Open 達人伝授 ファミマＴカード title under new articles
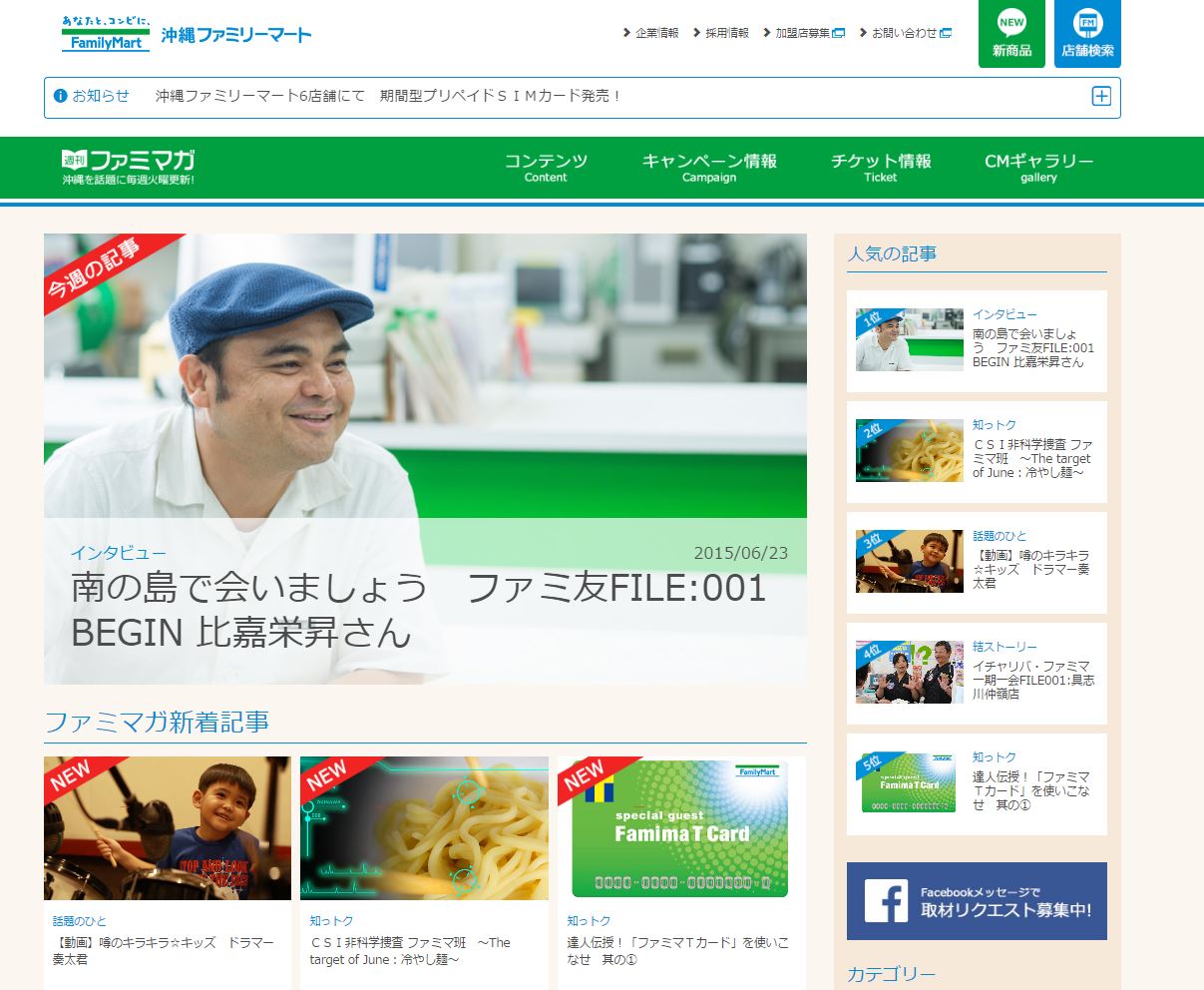 (678, 950)
